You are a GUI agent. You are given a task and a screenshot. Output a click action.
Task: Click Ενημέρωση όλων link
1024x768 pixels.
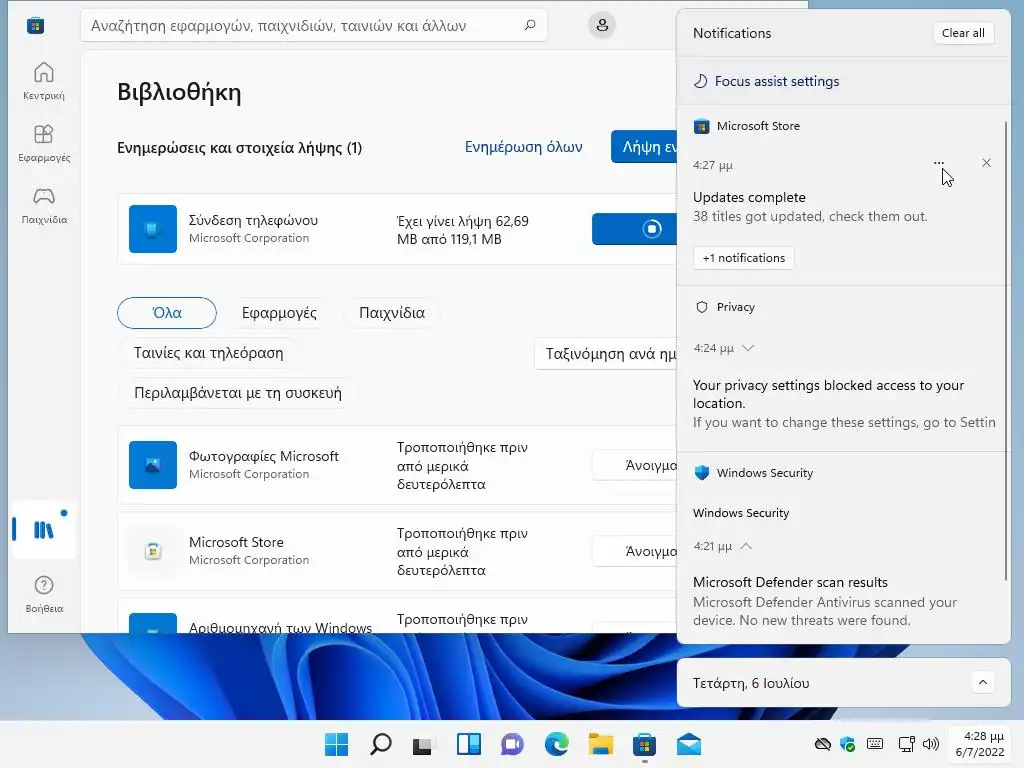tap(524, 147)
